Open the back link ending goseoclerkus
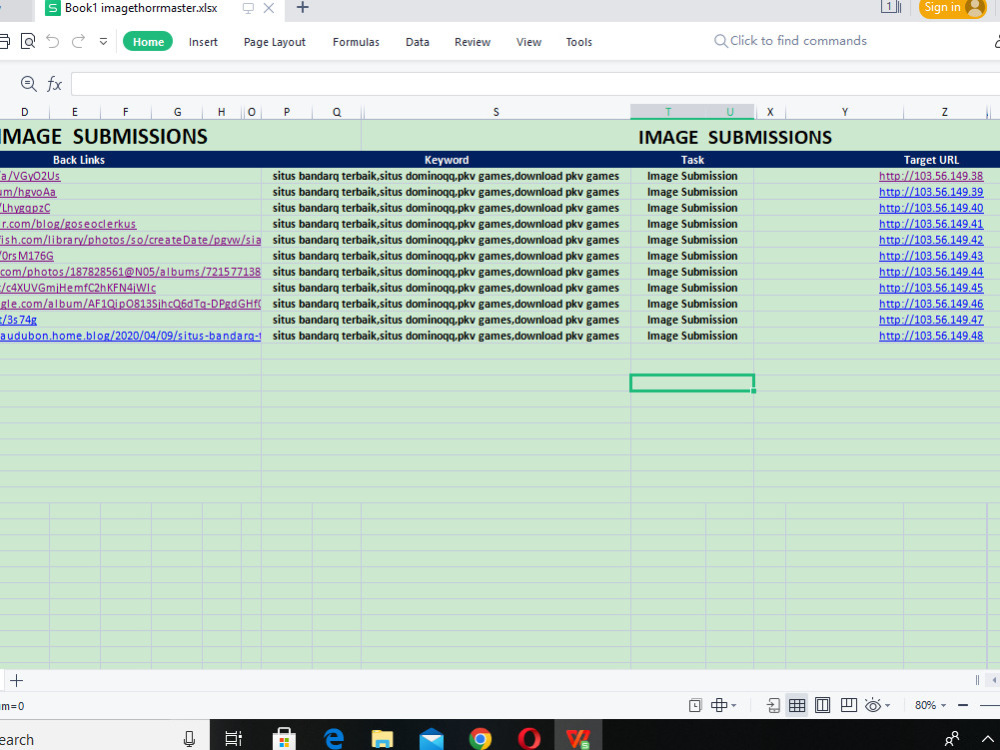The width and height of the screenshot is (1000, 750). [x=68, y=224]
